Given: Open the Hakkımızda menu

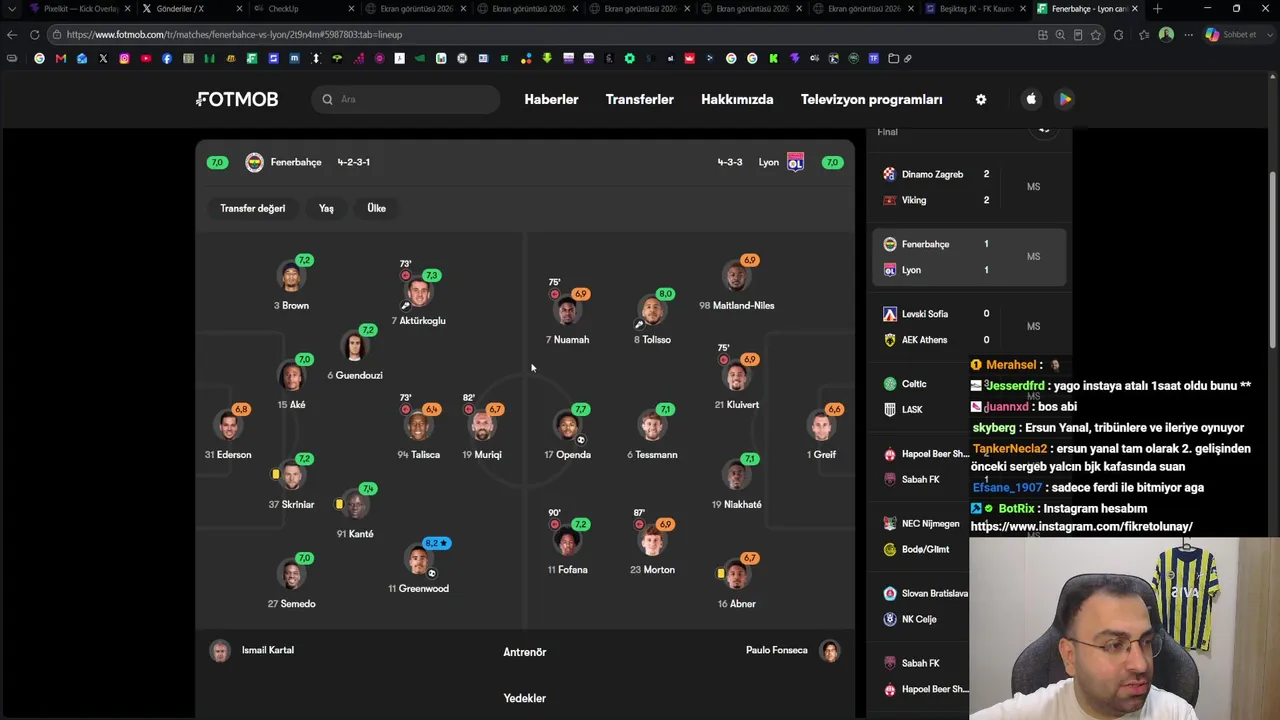Looking at the screenshot, I should 737,99.
